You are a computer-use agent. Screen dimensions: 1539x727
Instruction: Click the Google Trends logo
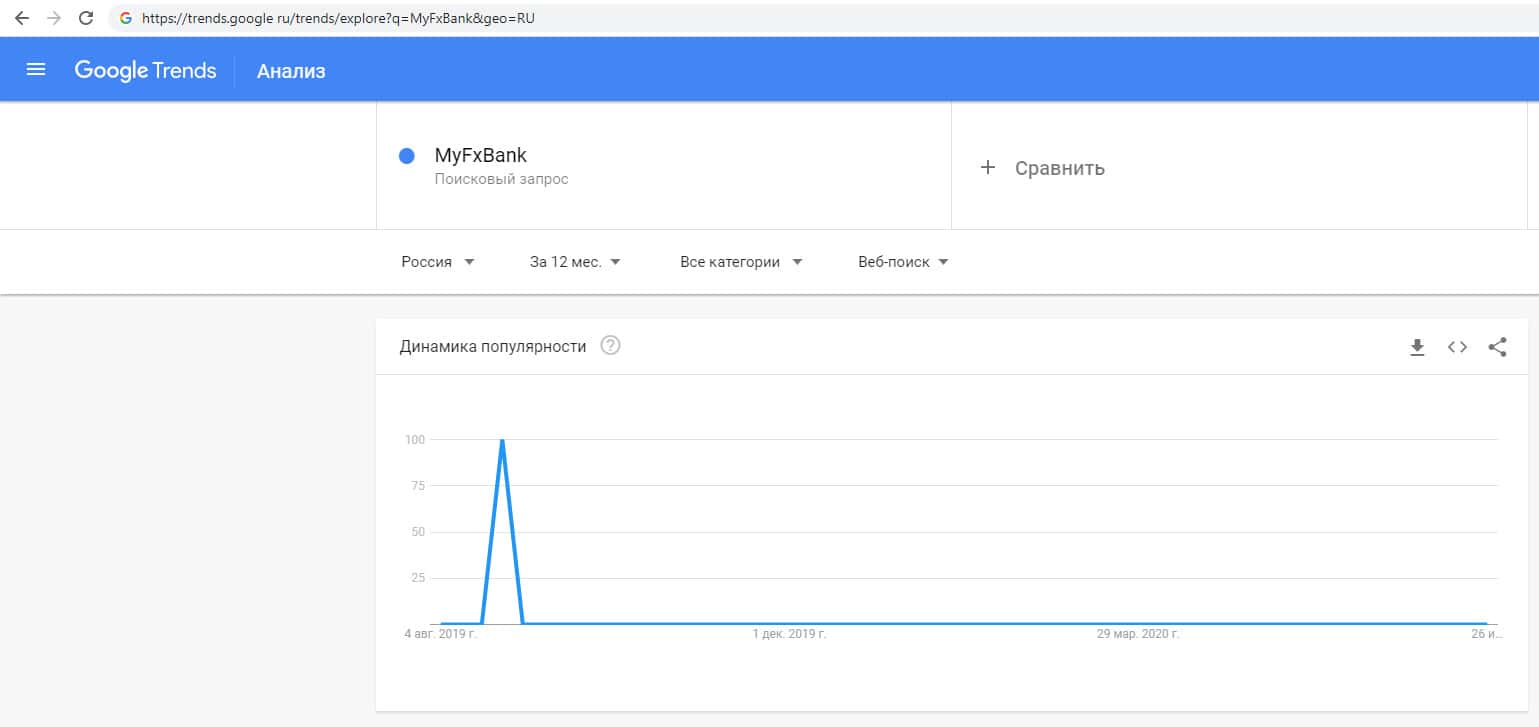pyautogui.click(x=145, y=70)
